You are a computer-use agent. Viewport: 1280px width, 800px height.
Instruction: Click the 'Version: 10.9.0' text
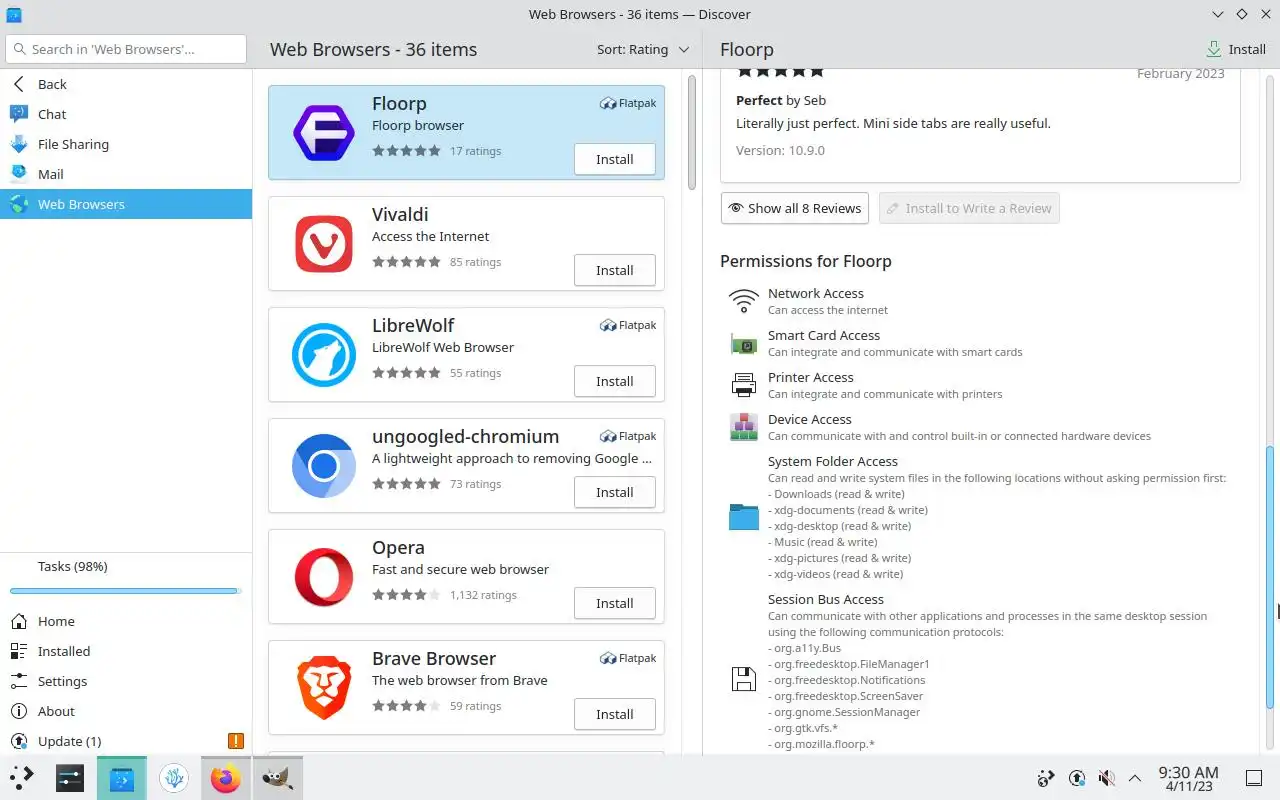[x=780, y=150]
